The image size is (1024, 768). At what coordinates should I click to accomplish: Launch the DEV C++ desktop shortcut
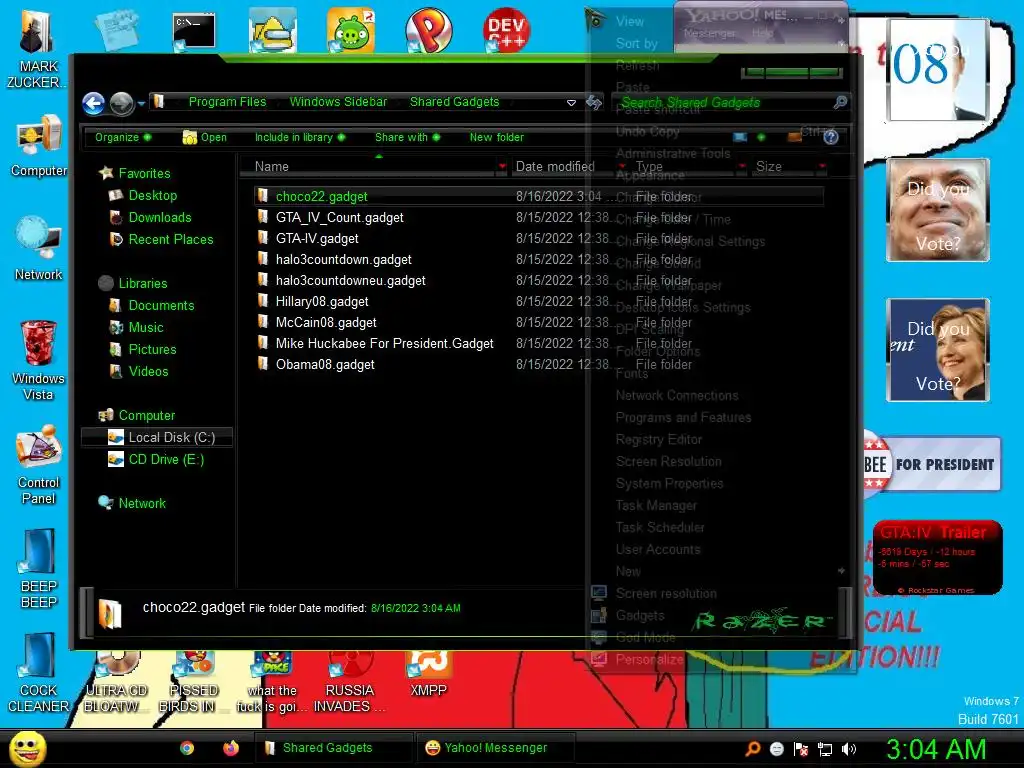(x=506, y=30)
